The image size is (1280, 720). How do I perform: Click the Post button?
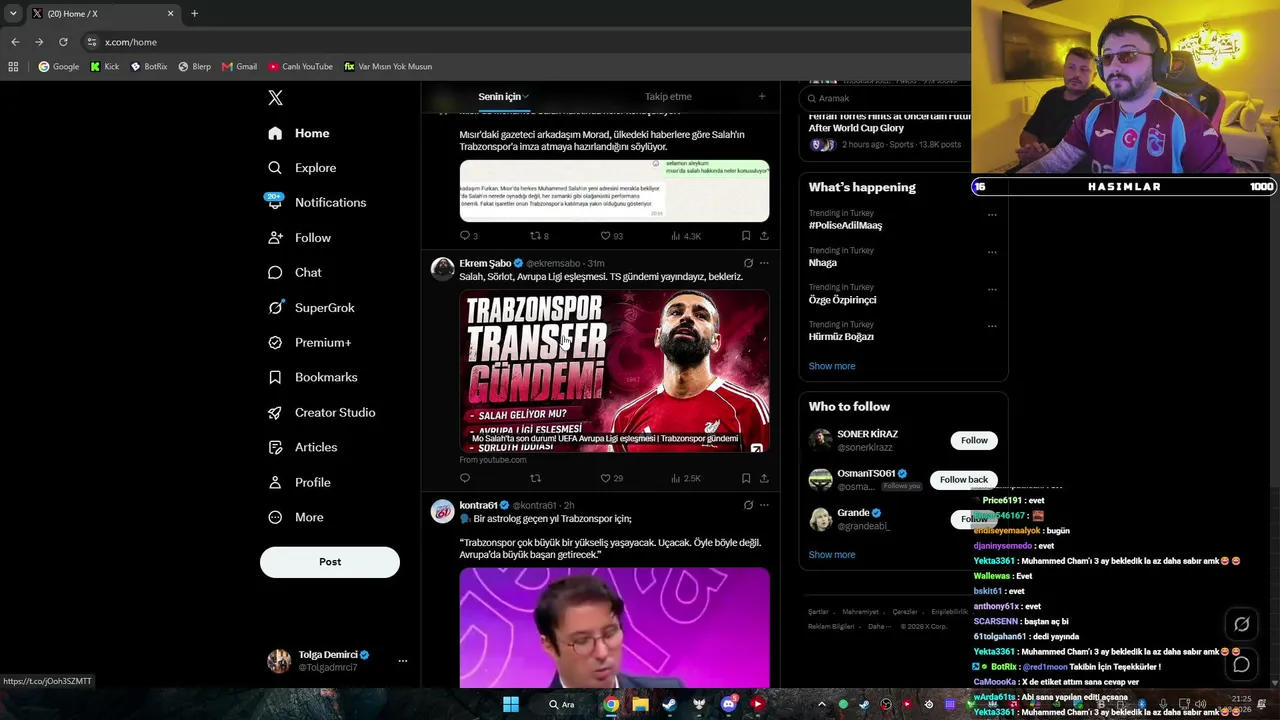pyautogui.click(x=330, y=562)
